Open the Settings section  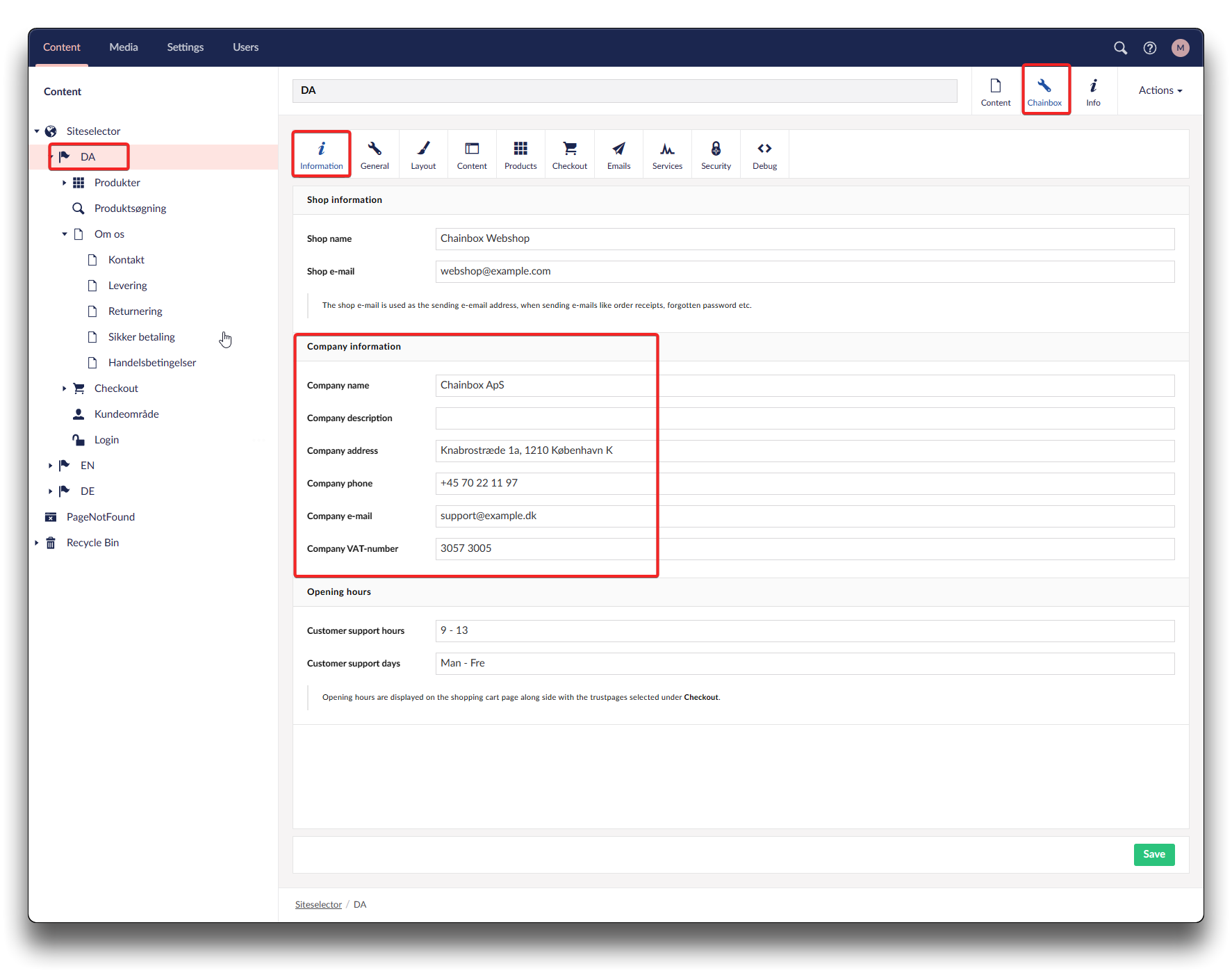185,47
